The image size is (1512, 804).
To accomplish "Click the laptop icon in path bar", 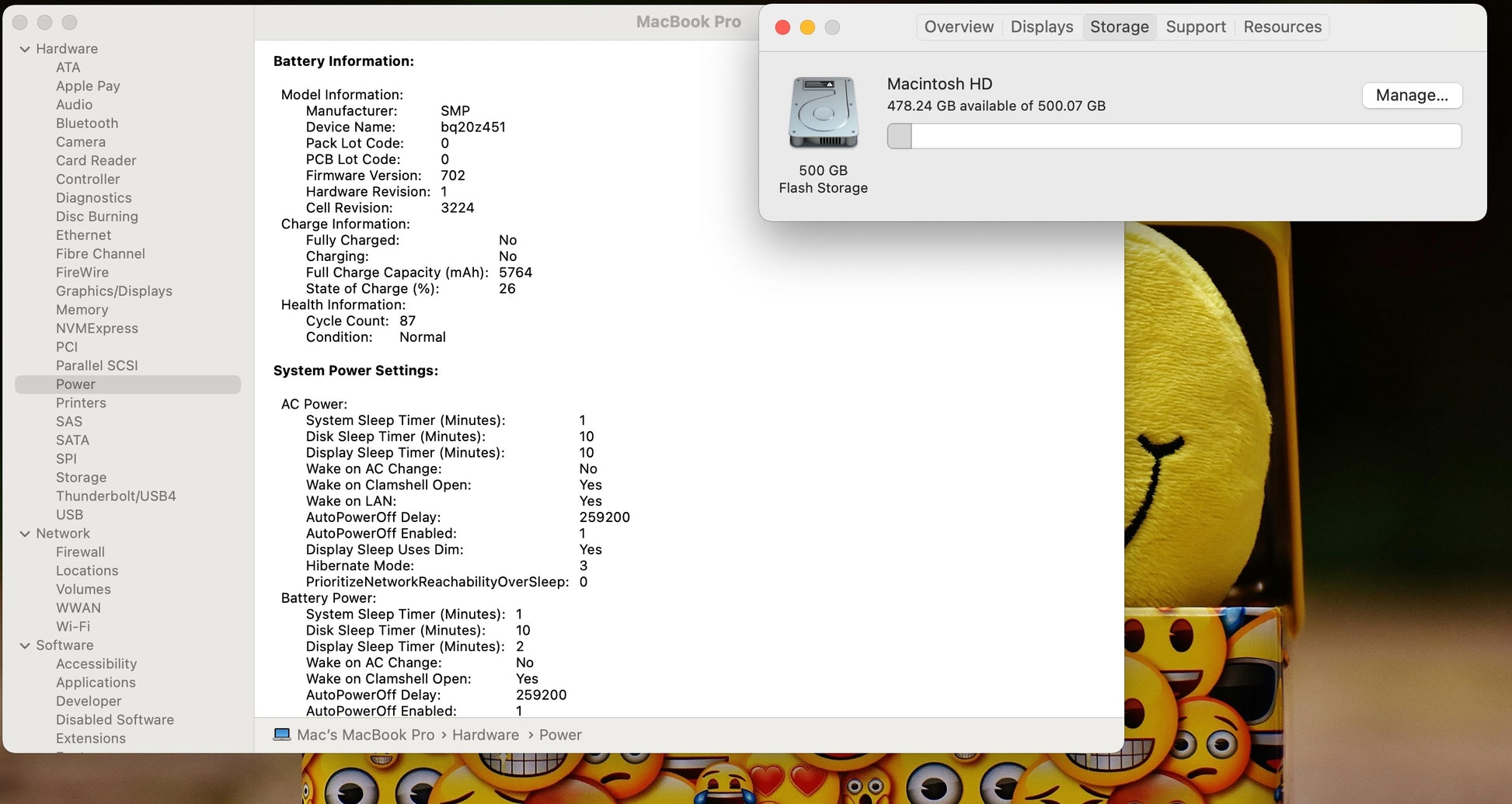I will pyautogui.click(x=282, y=735).
